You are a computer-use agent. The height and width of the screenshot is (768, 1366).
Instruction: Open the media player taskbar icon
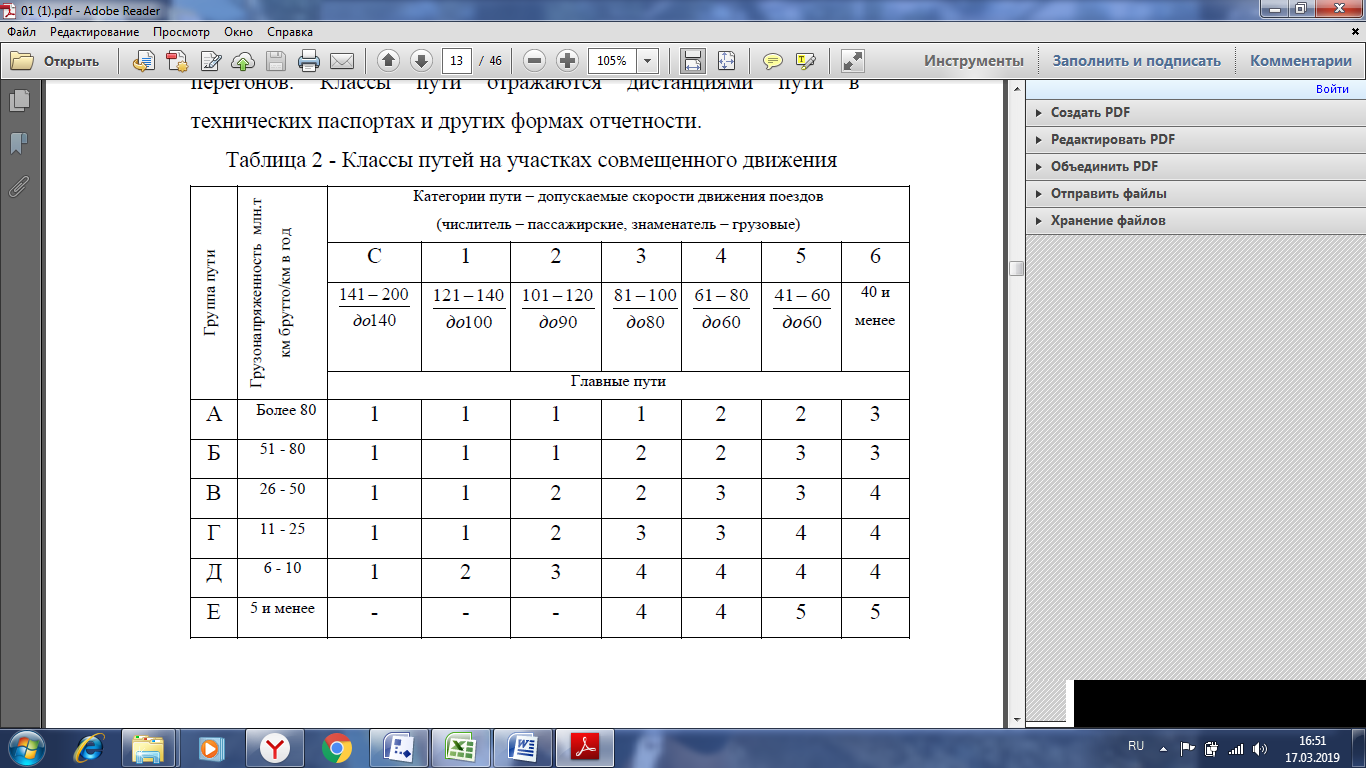pos(210,747)
